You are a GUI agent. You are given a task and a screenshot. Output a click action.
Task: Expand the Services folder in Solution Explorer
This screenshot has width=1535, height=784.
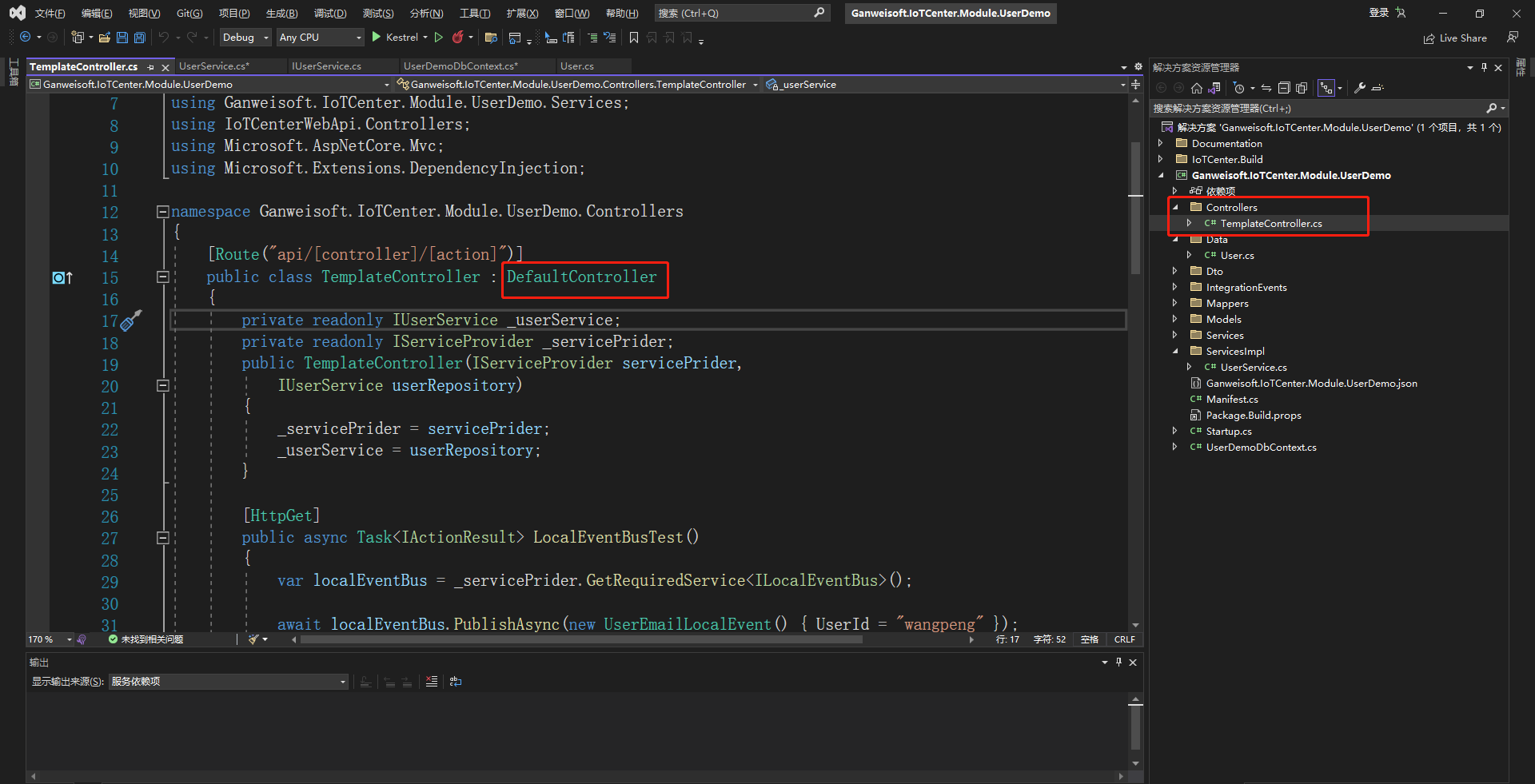1174,336
